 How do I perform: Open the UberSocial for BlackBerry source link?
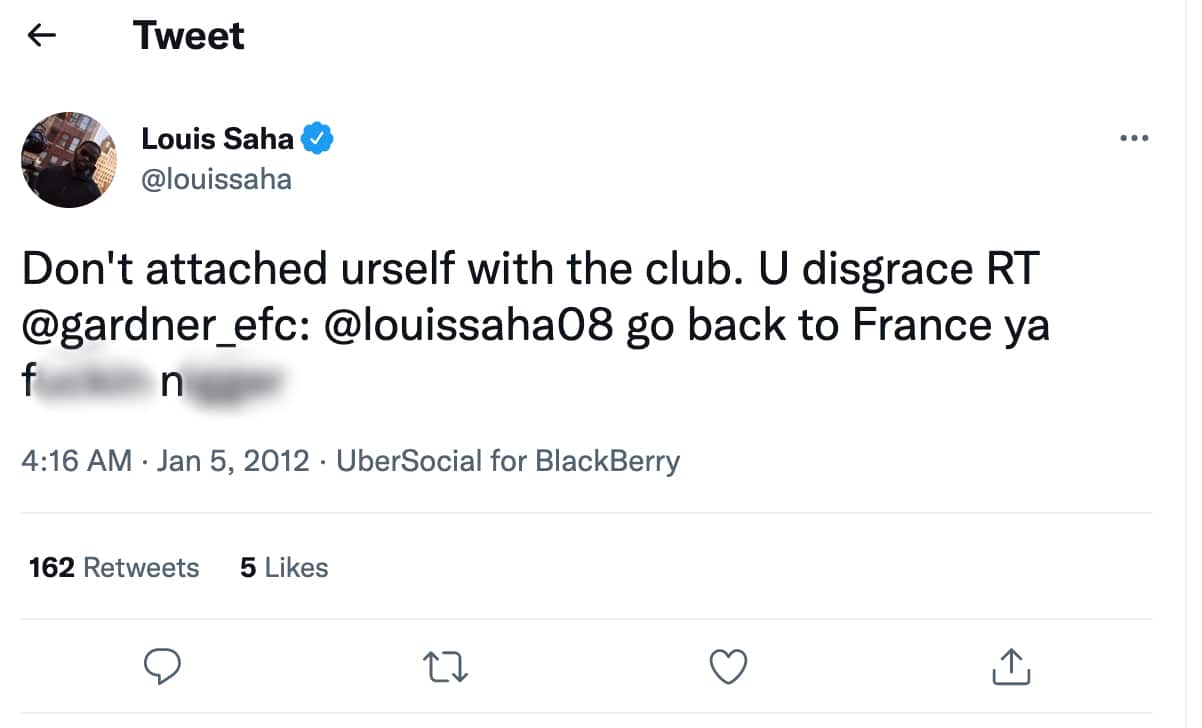click(509, 460)
